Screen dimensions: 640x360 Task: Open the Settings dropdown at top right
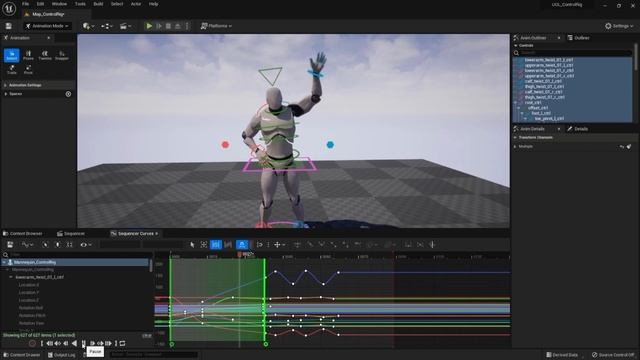click(x=619, y=26)
